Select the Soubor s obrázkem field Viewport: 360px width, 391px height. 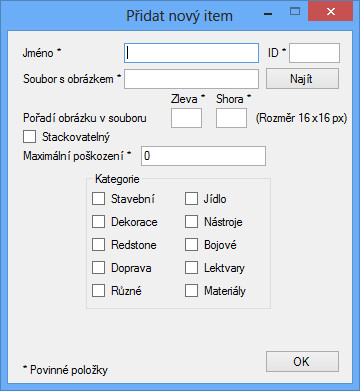click(191, 79)
